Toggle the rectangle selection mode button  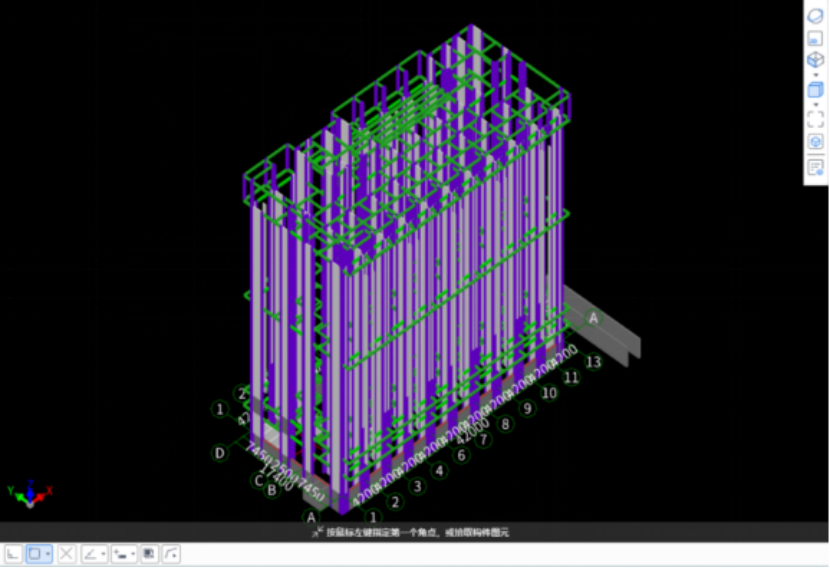coord(35,553)
